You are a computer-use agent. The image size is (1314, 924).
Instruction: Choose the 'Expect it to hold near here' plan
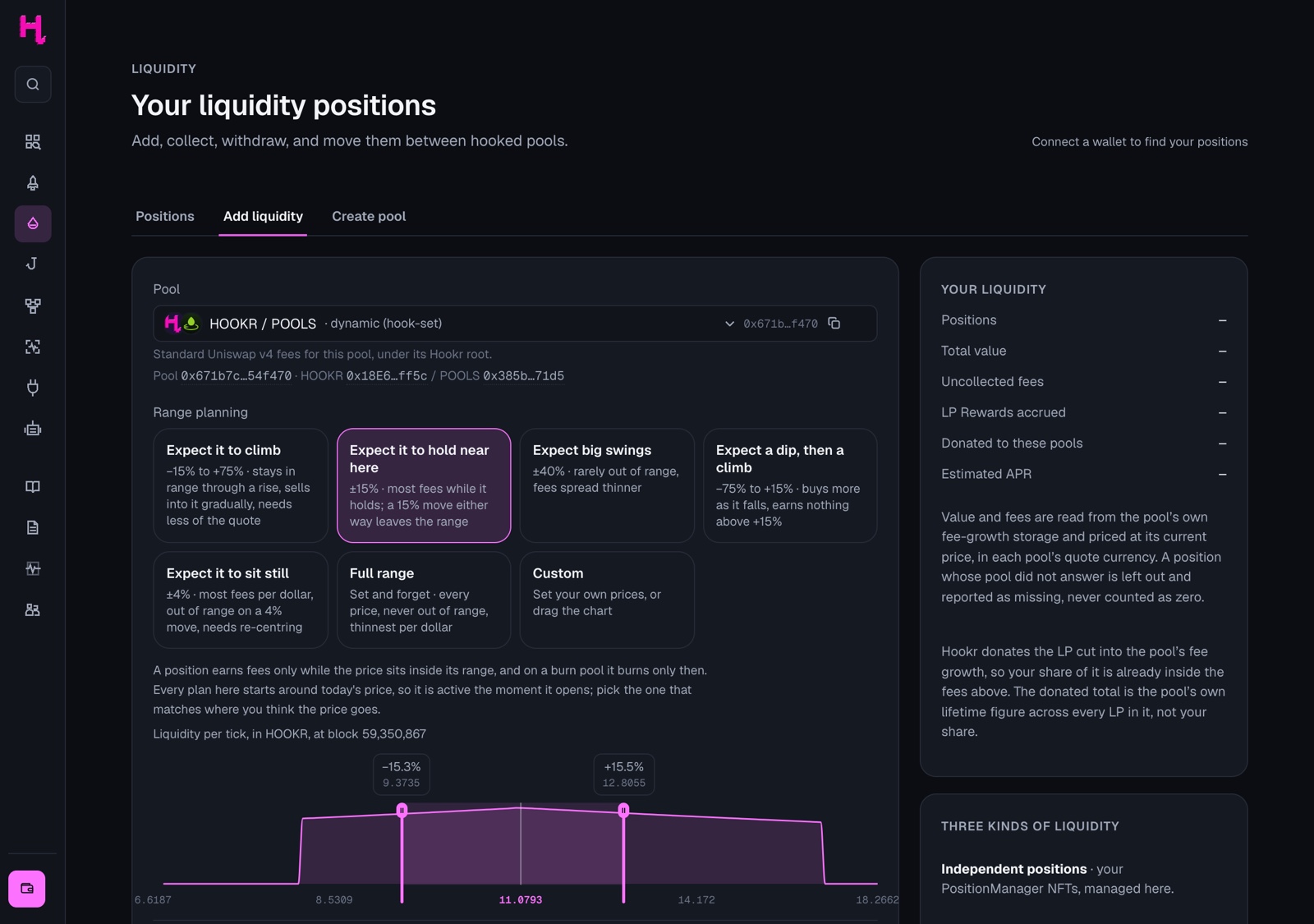(424, 485)
